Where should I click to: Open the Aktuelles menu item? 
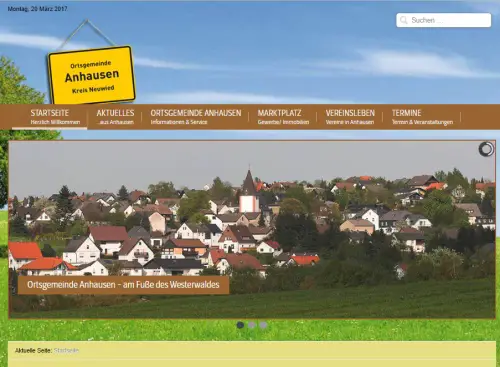pos(115,117)
